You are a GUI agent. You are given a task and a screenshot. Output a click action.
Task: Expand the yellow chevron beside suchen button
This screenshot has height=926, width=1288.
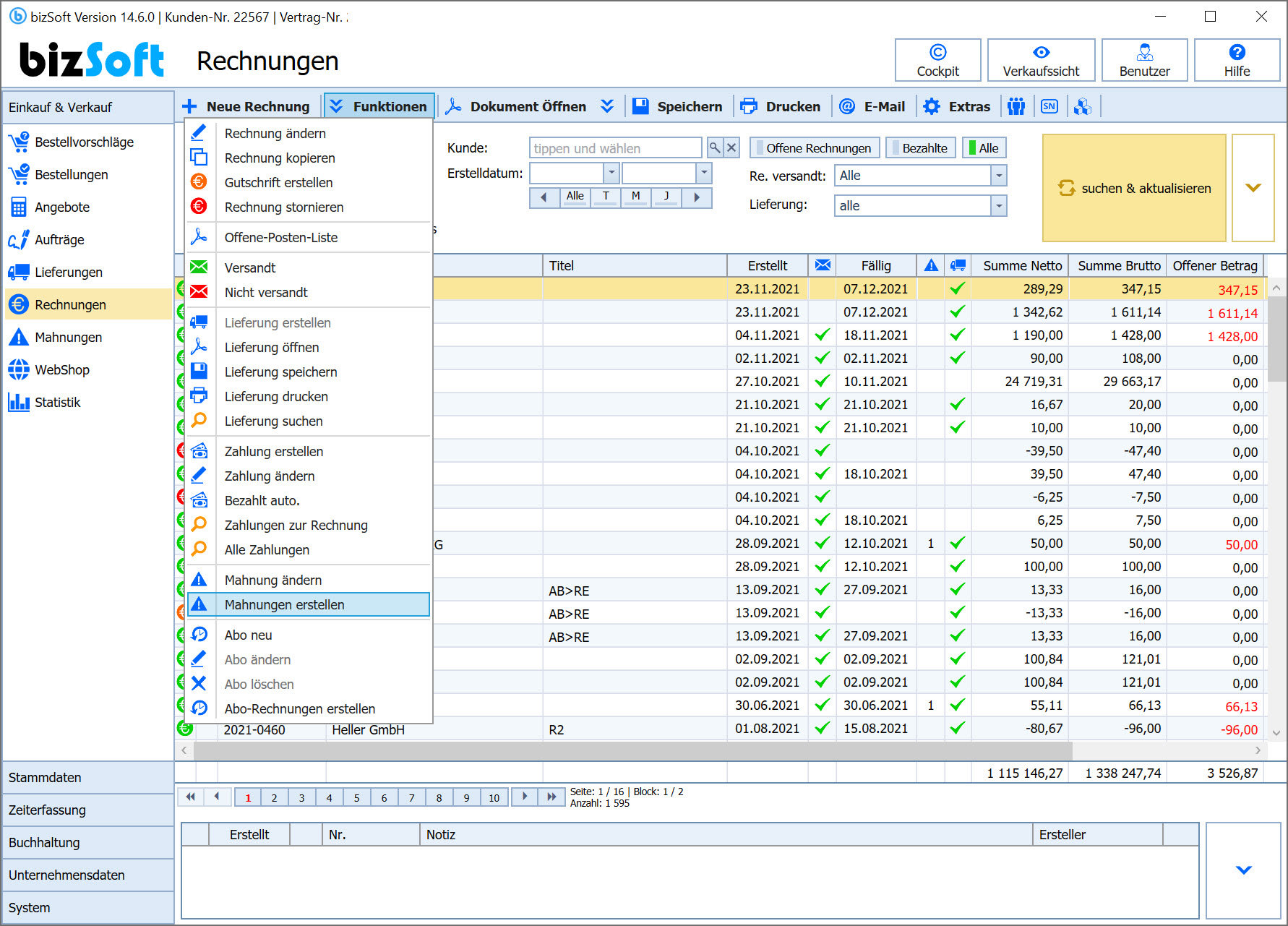(x=1253, y=188)
